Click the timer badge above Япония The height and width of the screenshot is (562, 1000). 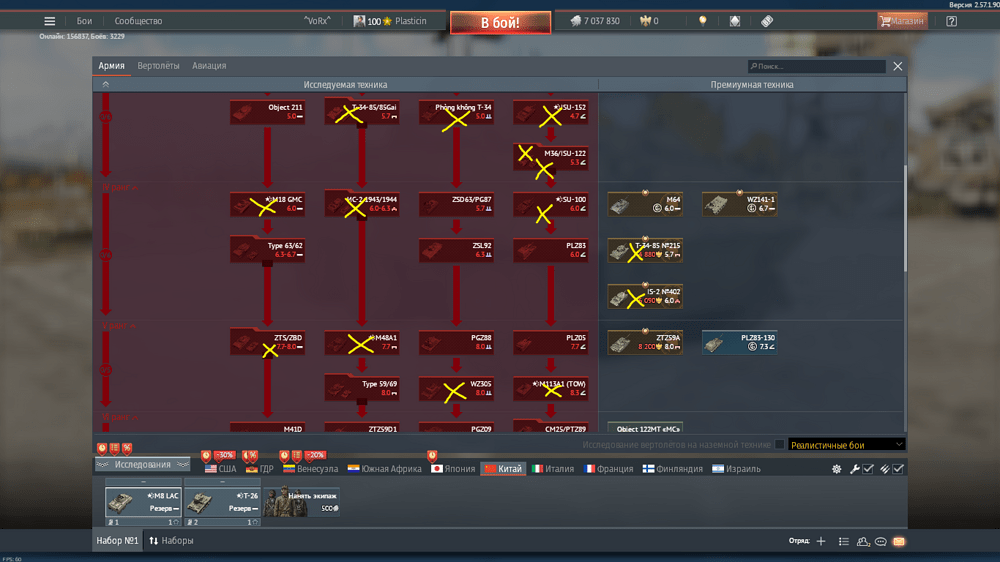coord(432,455)
